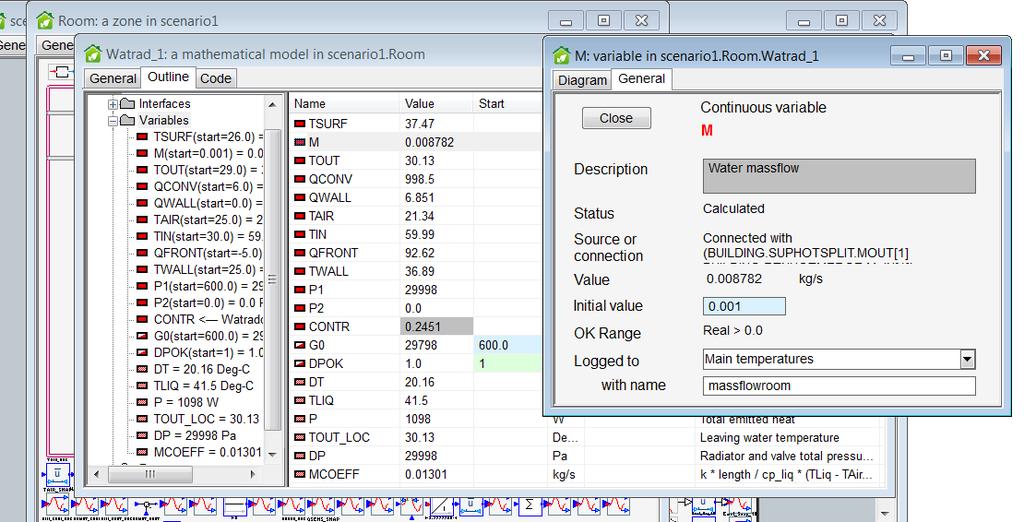
Task: Click the outline tree horizontal scroll right arrow
Action: click(x=253, y=474)
